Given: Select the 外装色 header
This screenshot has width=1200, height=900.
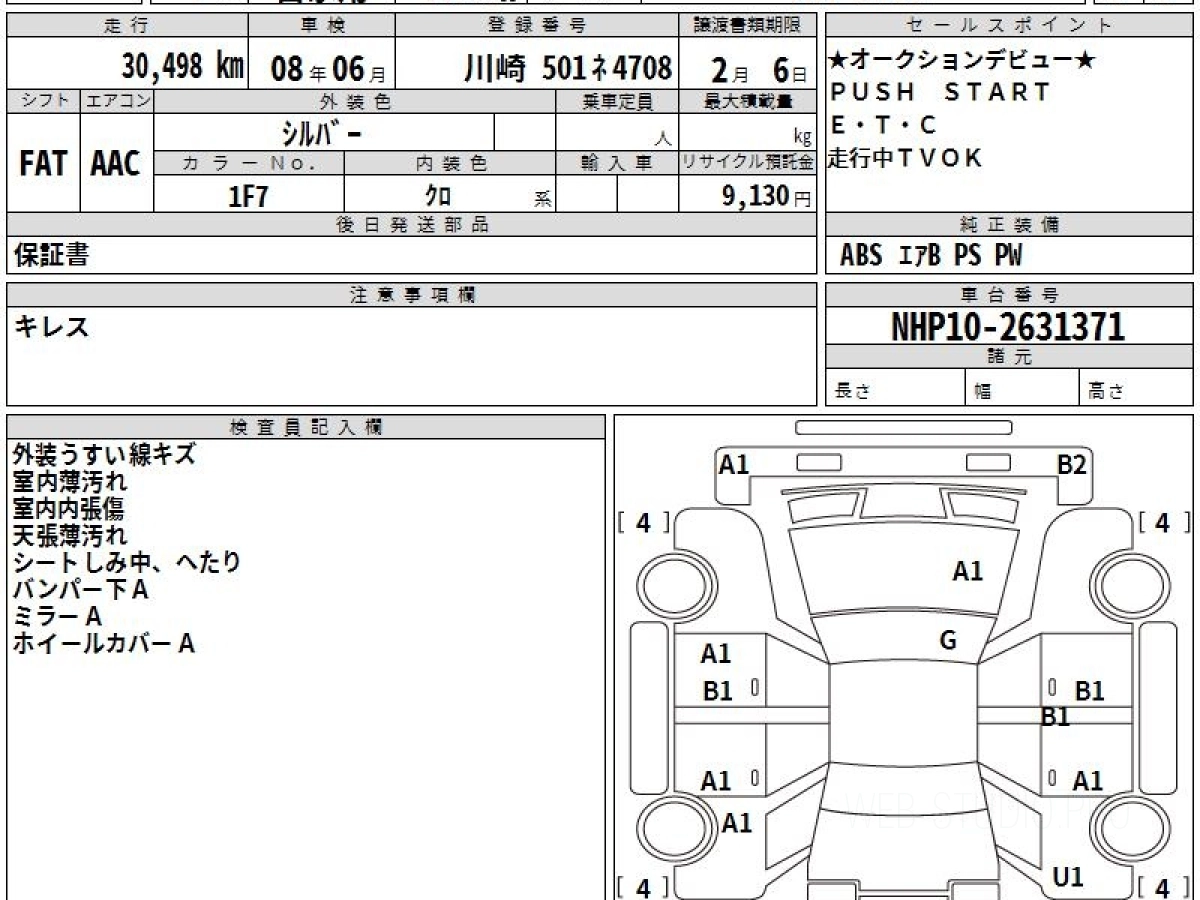Looking at the screenshot, I should click(355, 101).
